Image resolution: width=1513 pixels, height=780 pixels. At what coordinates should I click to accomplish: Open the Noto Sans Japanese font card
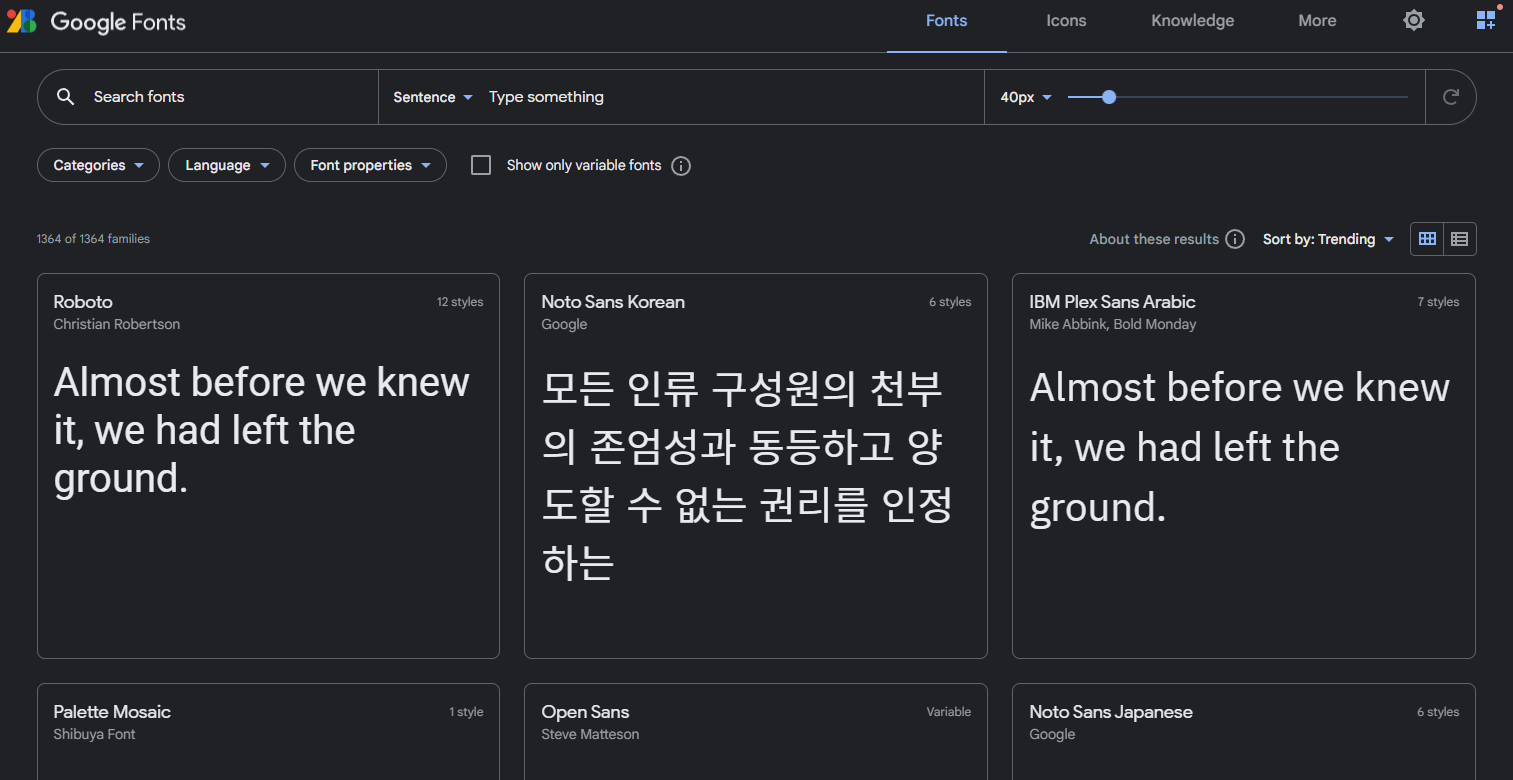pos(1244,732)
